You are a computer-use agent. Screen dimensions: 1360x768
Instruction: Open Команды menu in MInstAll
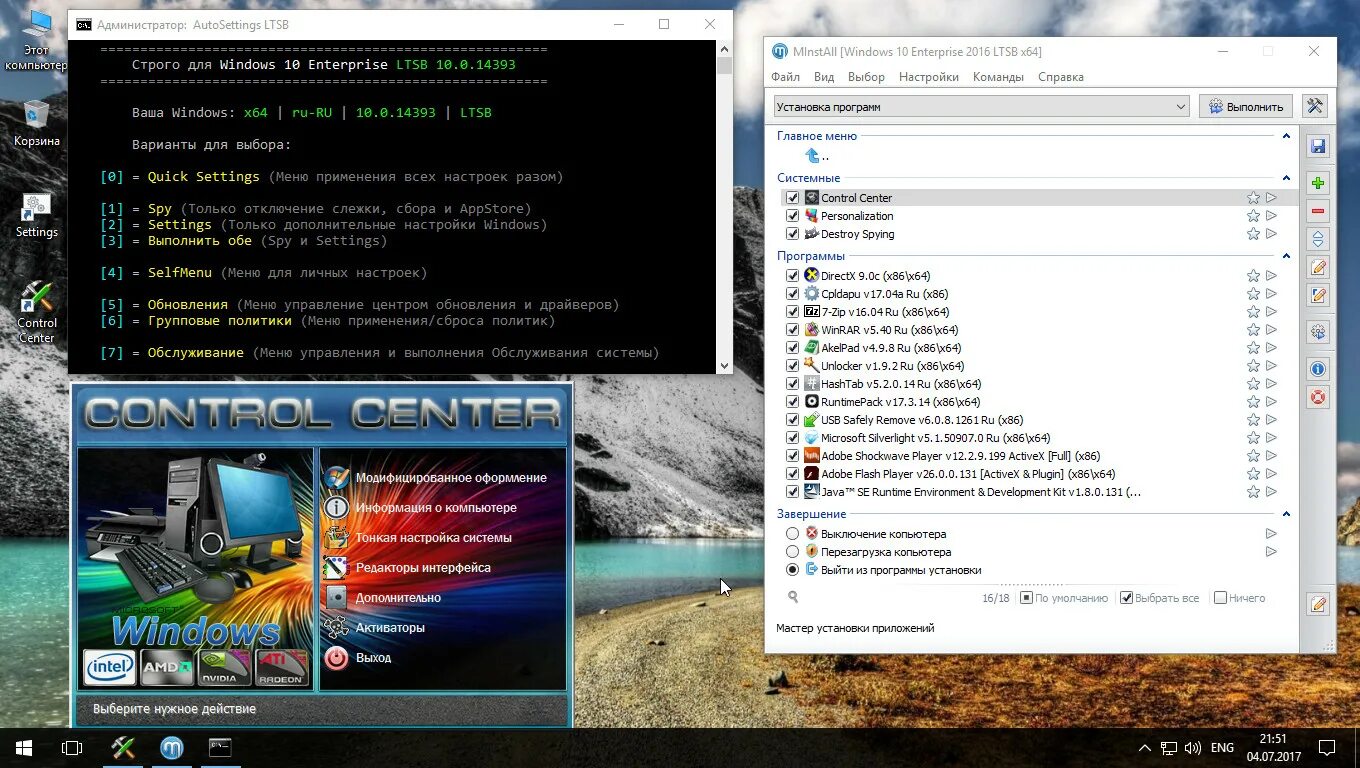[x=998, y=77]
